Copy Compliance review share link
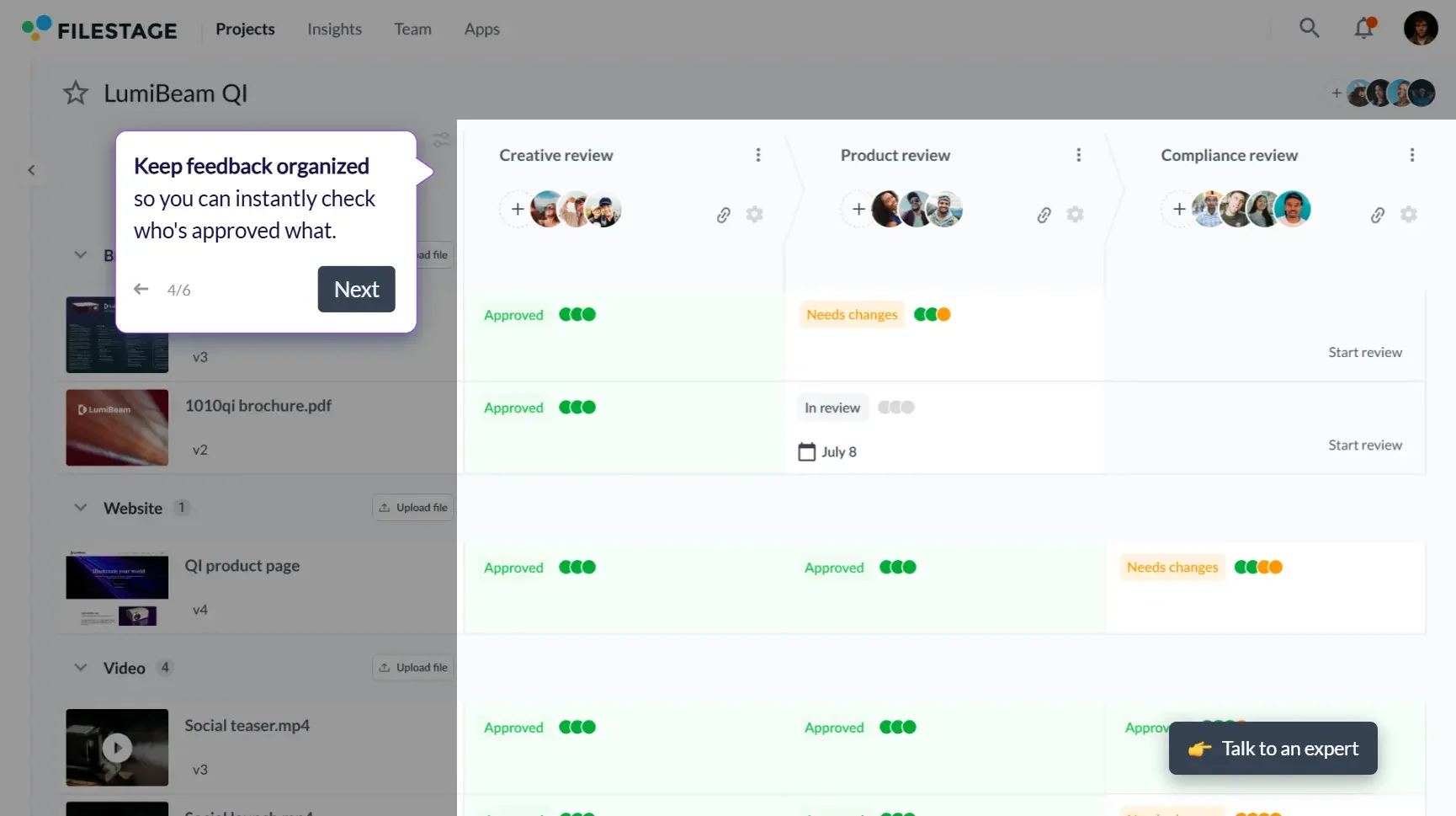1456x816 pixels. click(x=1378, y=215)
